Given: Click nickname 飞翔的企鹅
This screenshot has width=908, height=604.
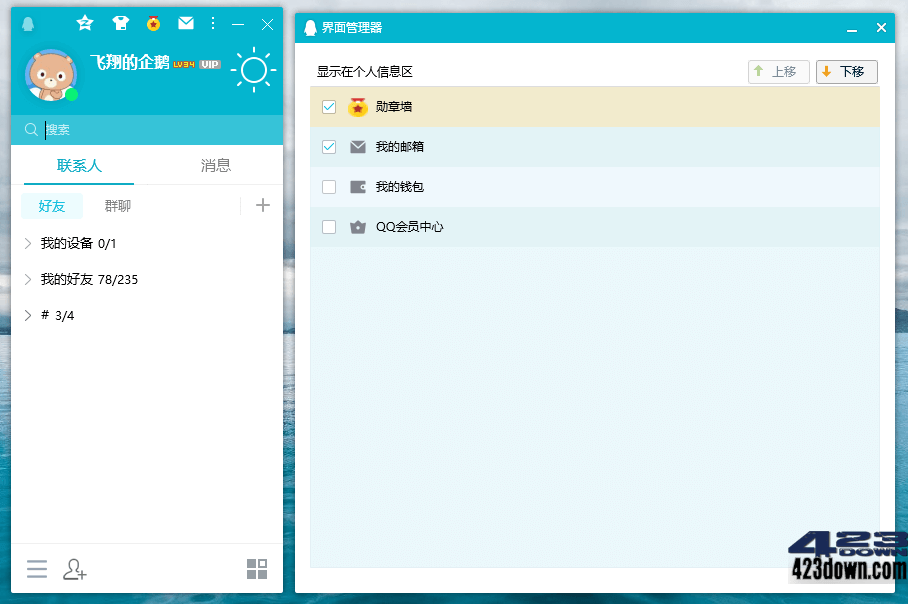Looking at the screenshot, I should pos(130,62).
